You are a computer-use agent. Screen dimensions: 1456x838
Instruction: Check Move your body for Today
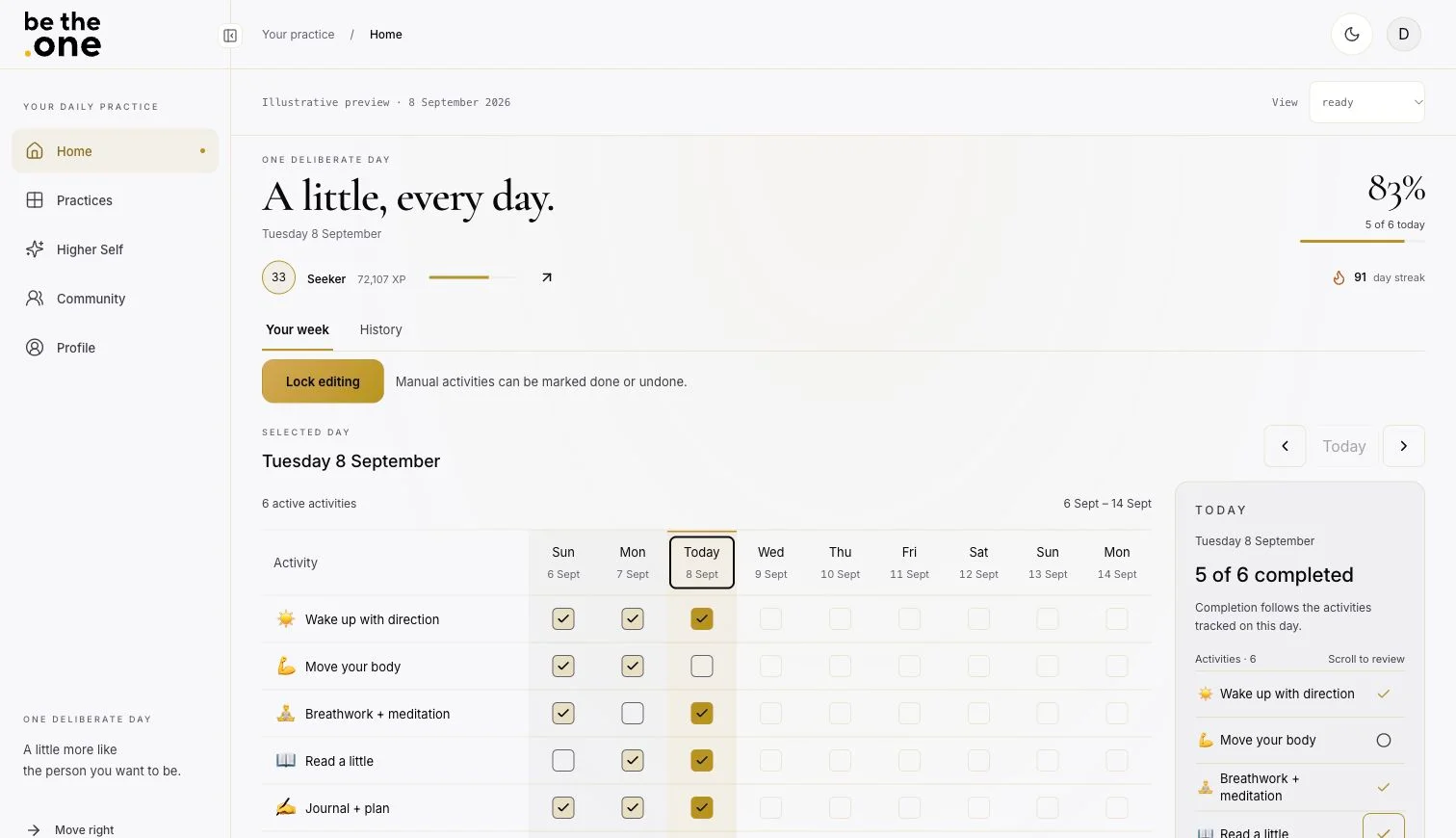tap(702, 667)
